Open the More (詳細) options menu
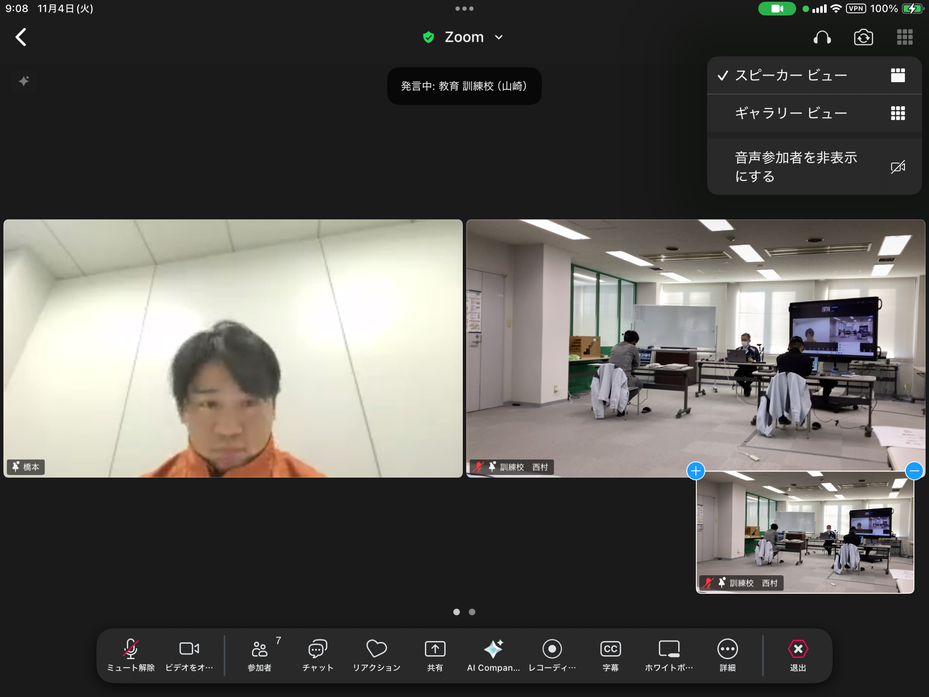 727,655
